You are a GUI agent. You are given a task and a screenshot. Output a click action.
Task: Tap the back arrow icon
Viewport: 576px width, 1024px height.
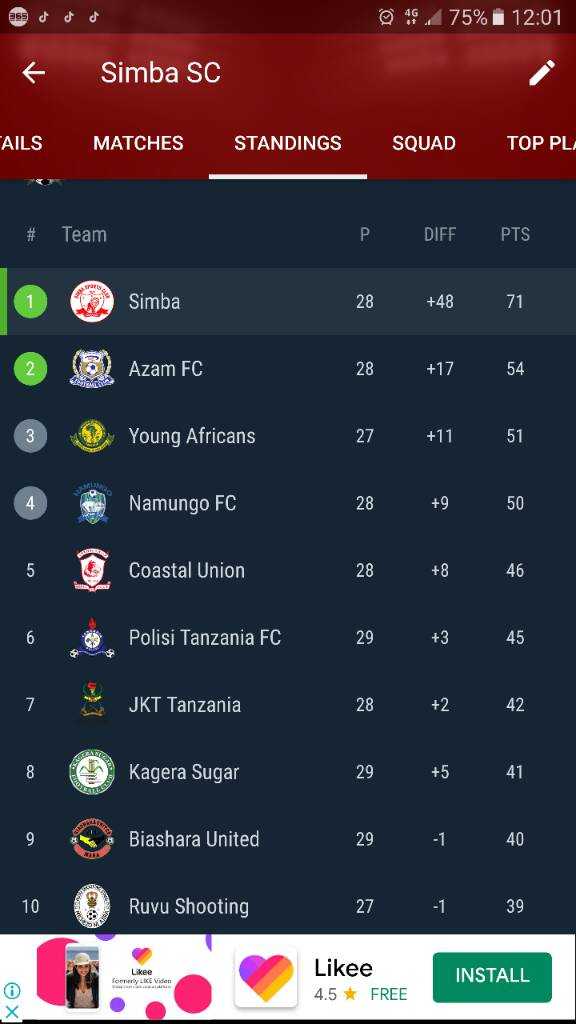pos(33,72)
